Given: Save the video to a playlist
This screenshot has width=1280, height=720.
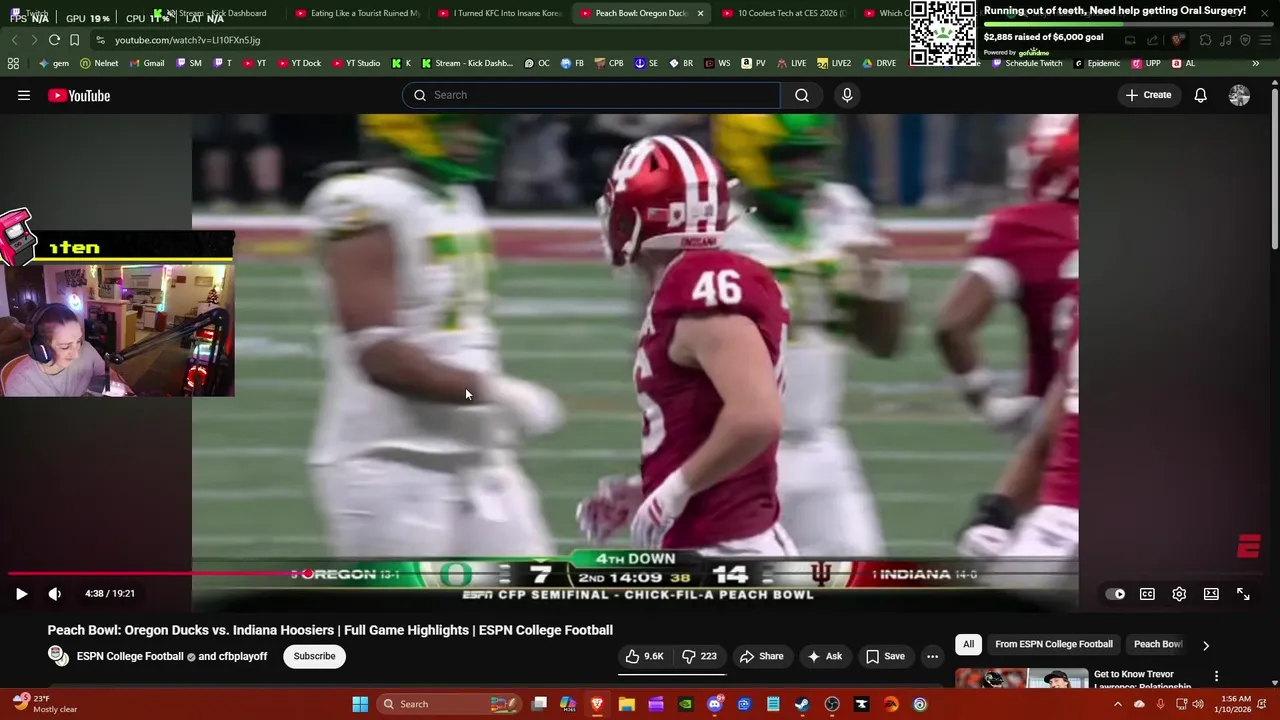Looking at the screenshot, I should 885,656.
